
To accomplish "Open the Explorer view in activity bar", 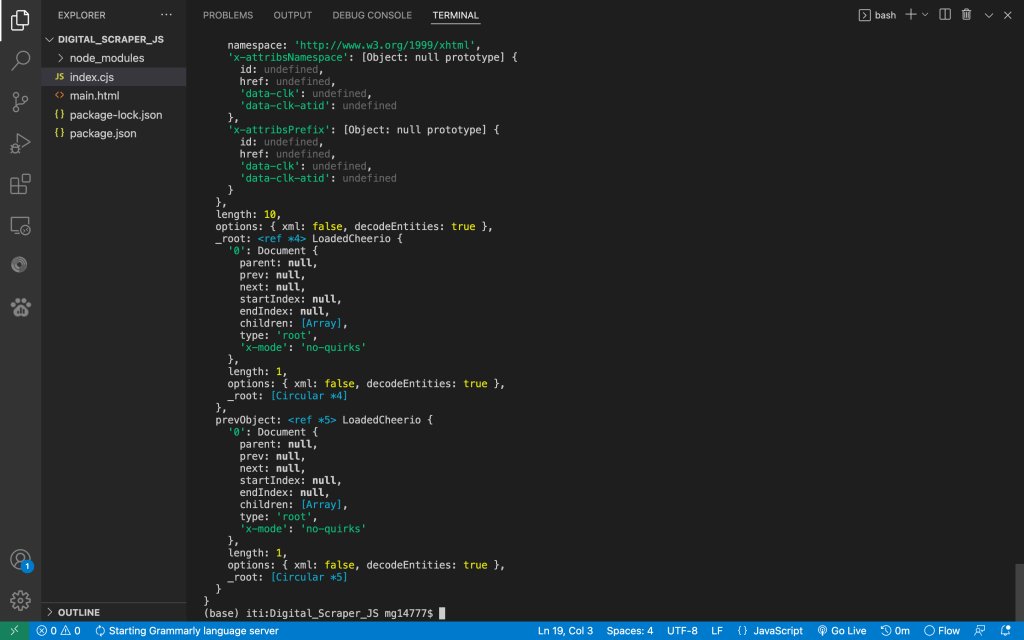I will point(20,20).
